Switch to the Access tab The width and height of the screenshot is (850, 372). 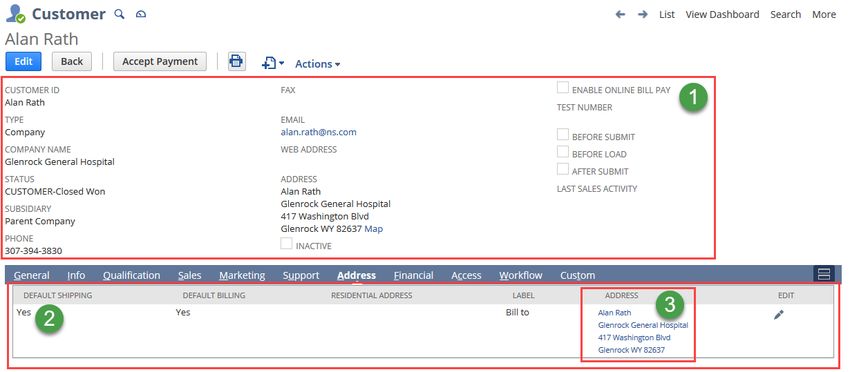[x=466, y=275]
